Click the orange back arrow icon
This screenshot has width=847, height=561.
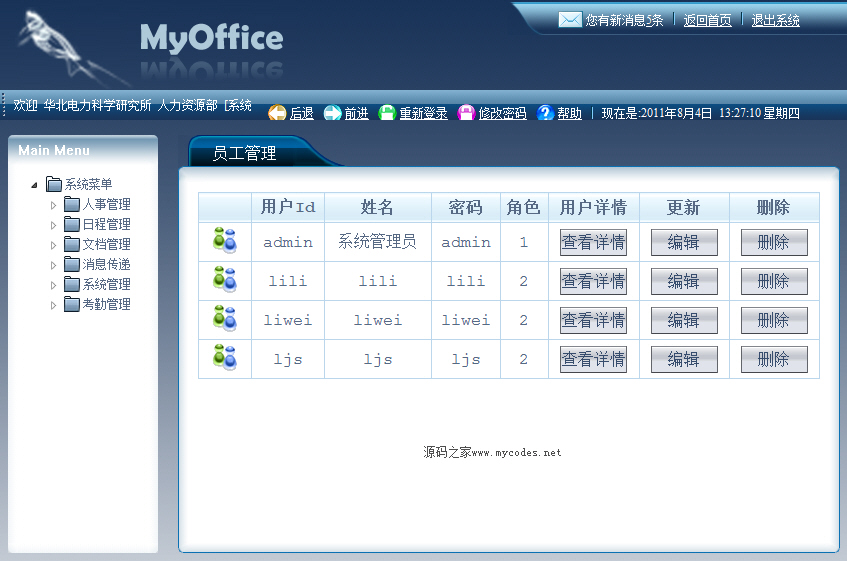(277, 113)
